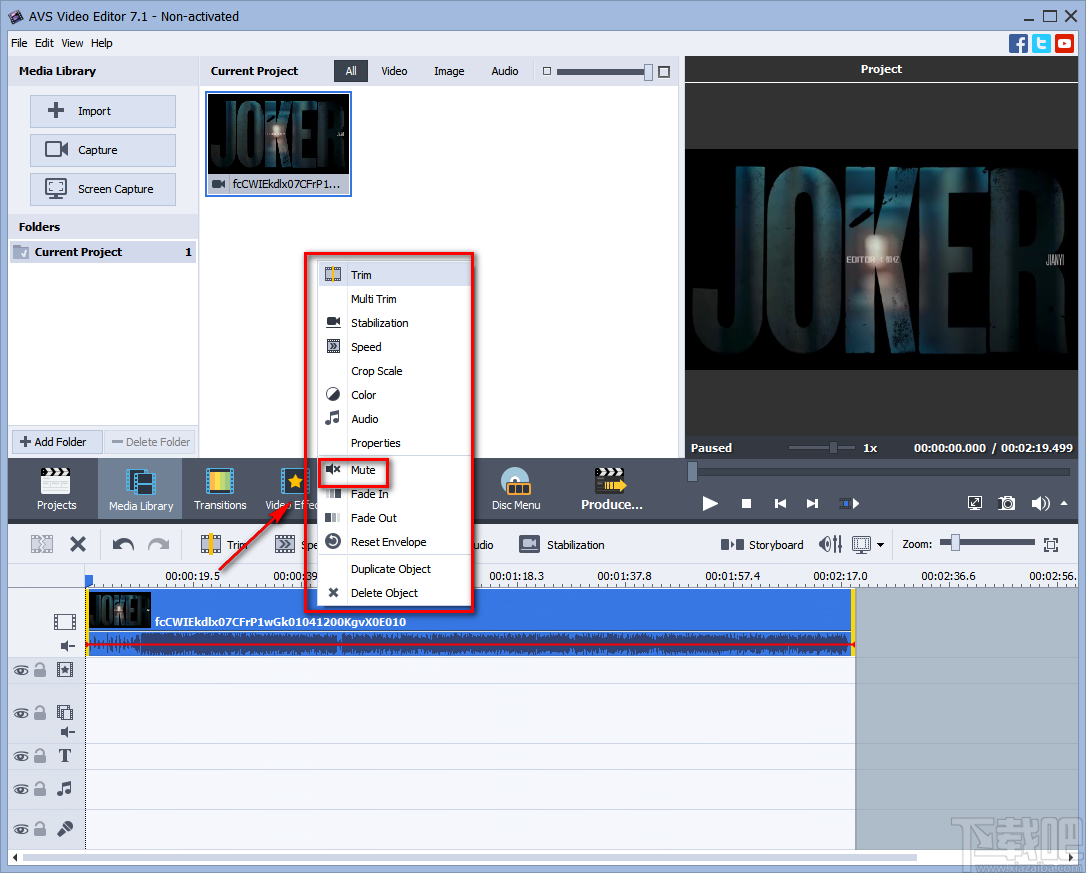Select Multi Trim in the context menu
1086x873 pixels.
[x=395, y=299]
